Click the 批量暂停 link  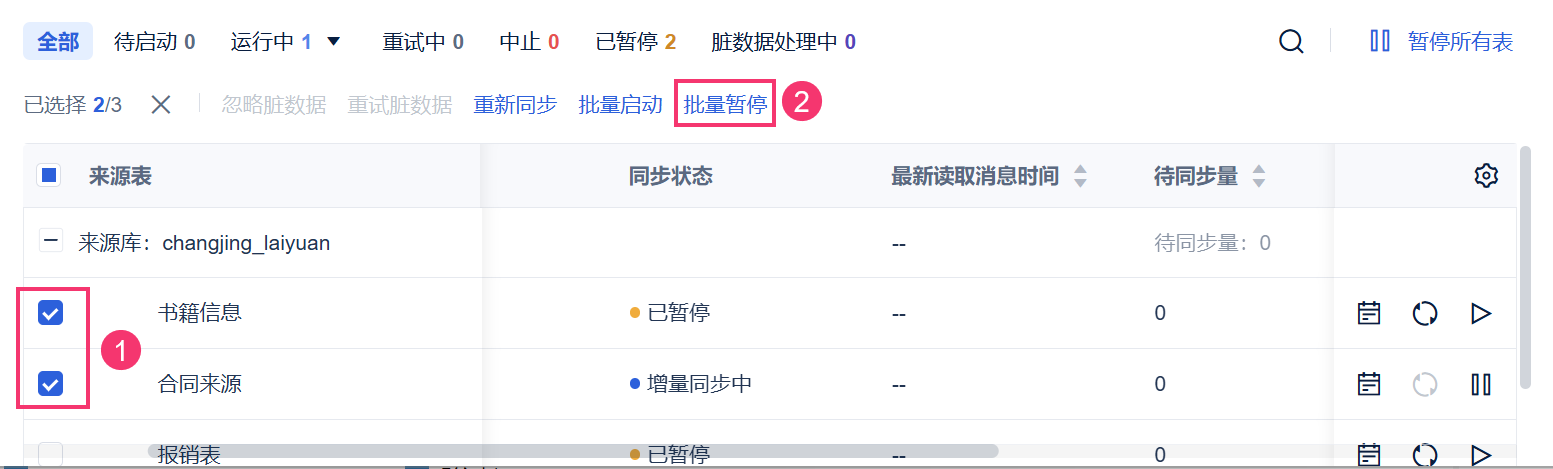(x=725, y=104)
